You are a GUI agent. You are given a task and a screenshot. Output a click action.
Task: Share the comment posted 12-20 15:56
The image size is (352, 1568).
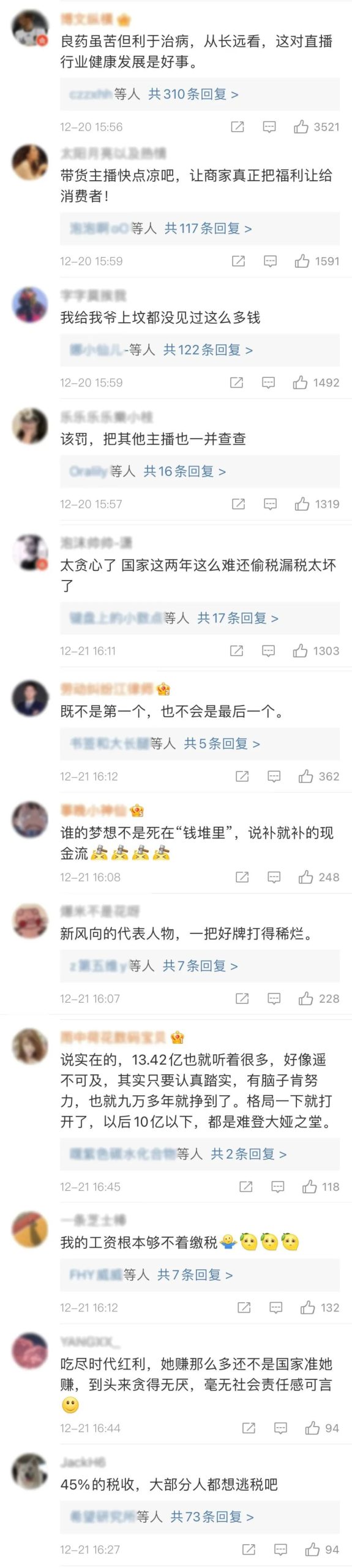[238, 127]
